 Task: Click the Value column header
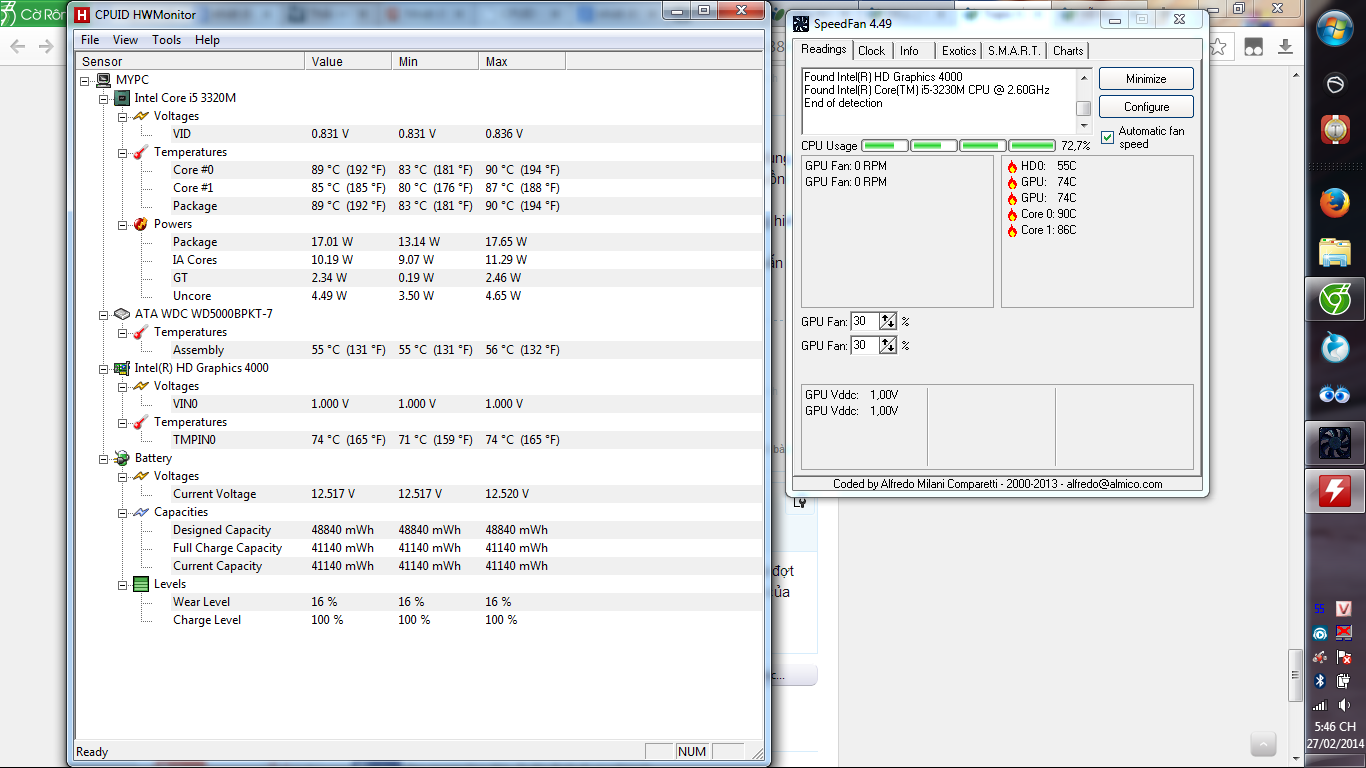click(348, 62)
